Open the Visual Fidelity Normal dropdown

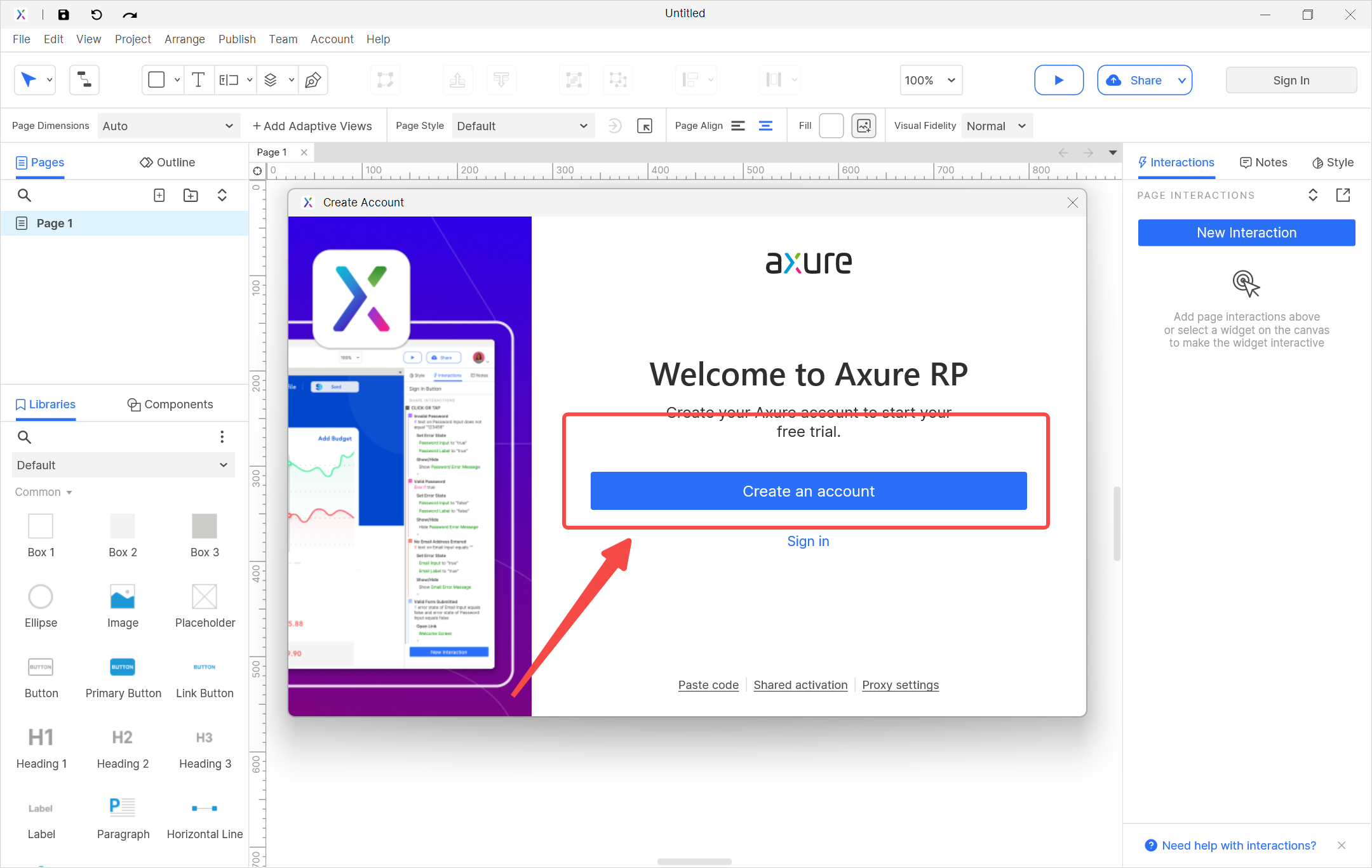coord(997,126)
